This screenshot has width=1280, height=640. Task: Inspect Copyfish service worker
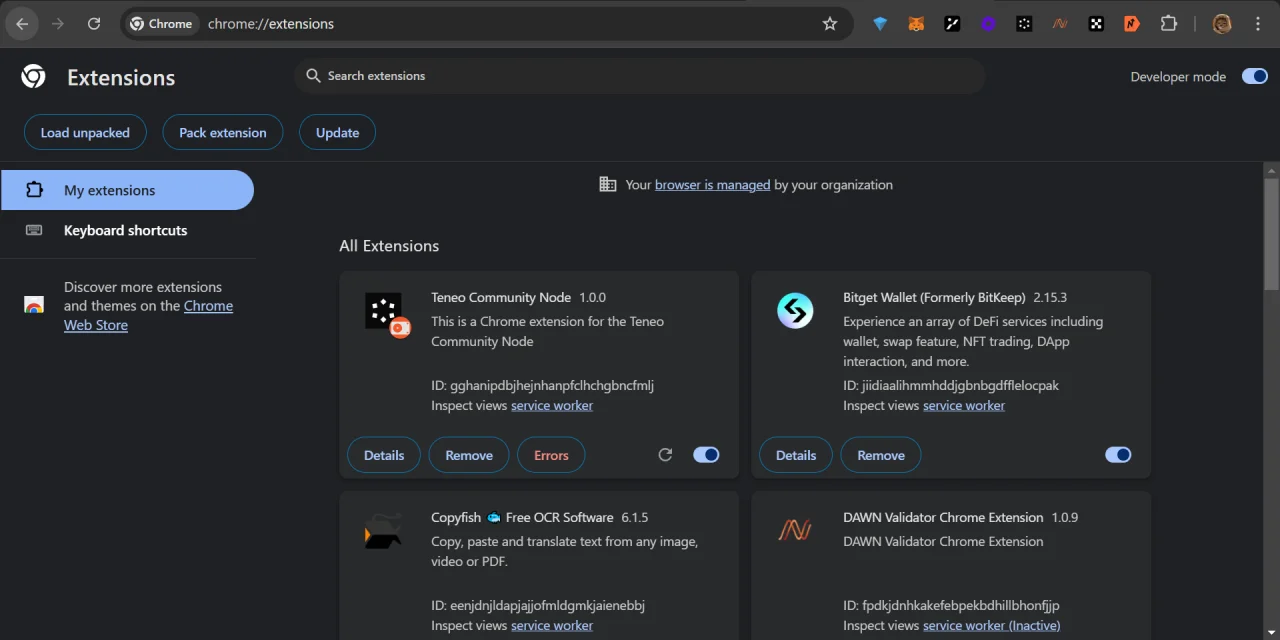pos(552,625)
